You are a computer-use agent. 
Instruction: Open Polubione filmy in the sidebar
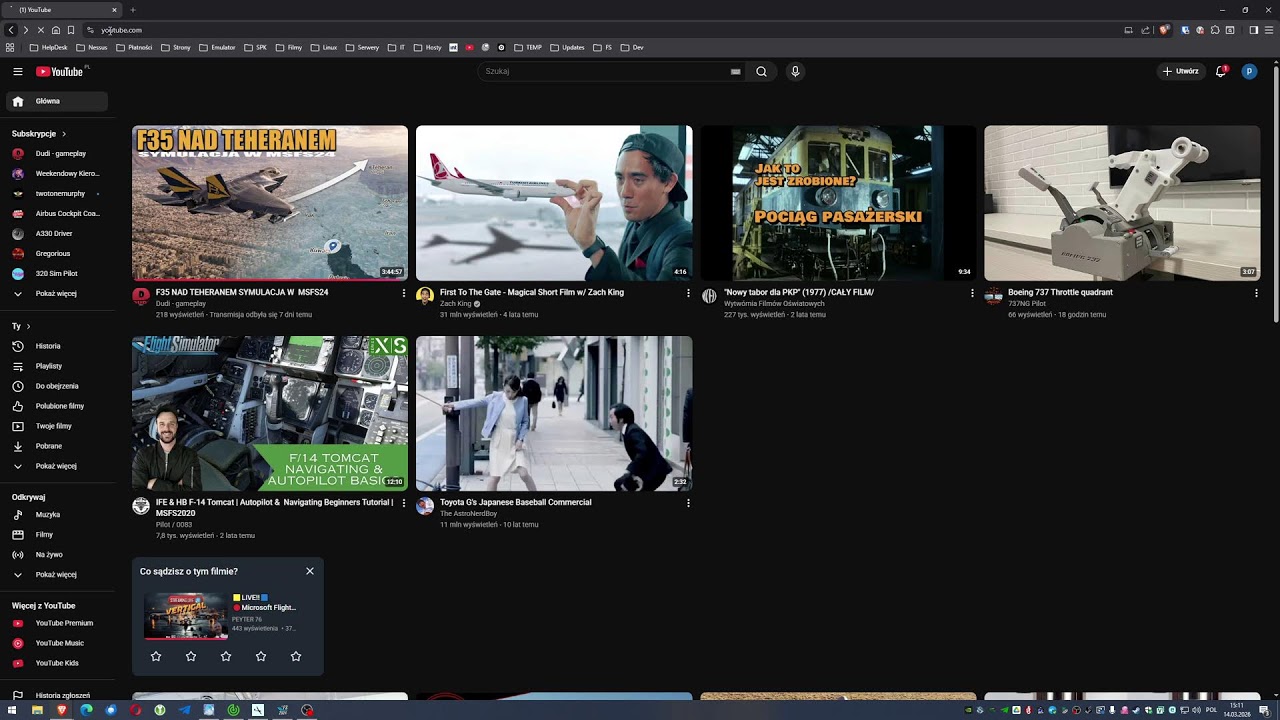(58, 406)
